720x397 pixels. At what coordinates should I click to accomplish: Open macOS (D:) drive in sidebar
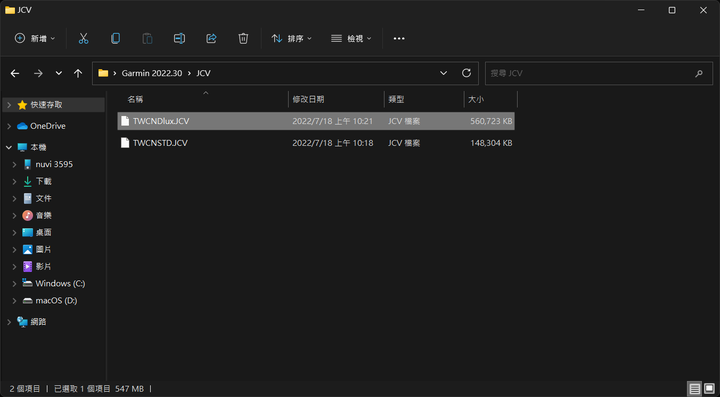click(x=56, y=301)
